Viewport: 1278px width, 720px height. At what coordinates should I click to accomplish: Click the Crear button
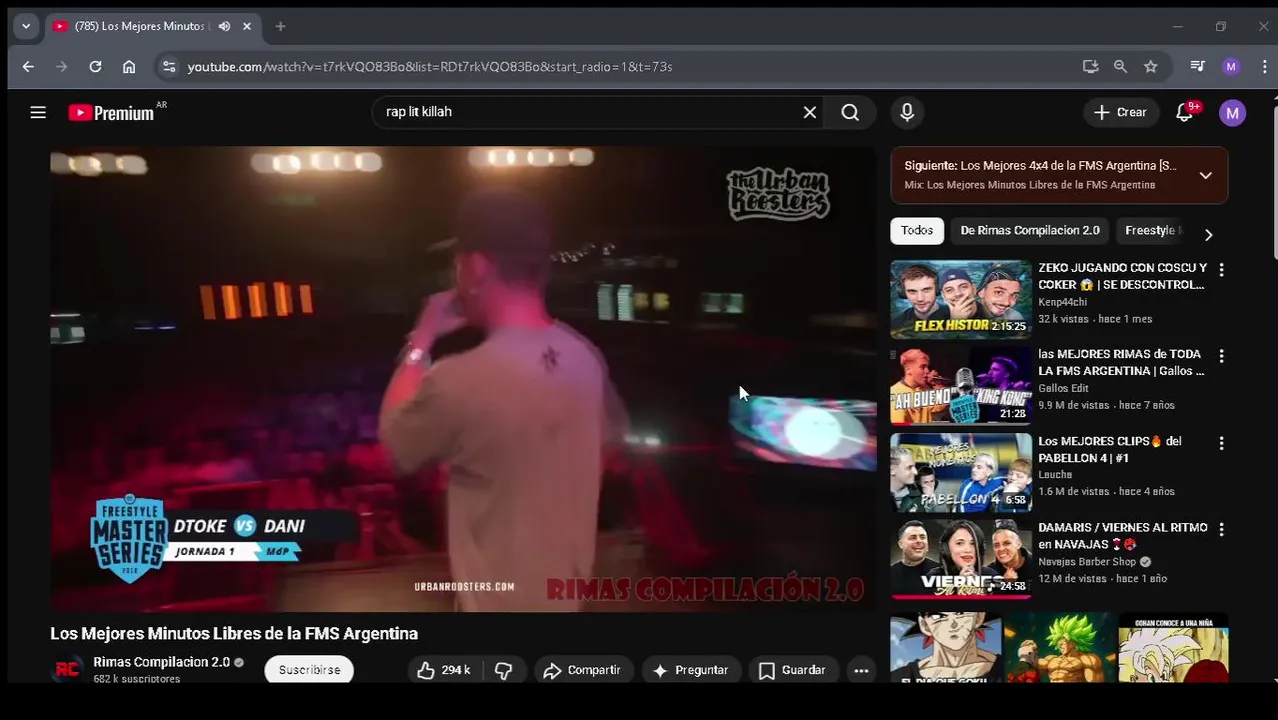[1121, 113]
